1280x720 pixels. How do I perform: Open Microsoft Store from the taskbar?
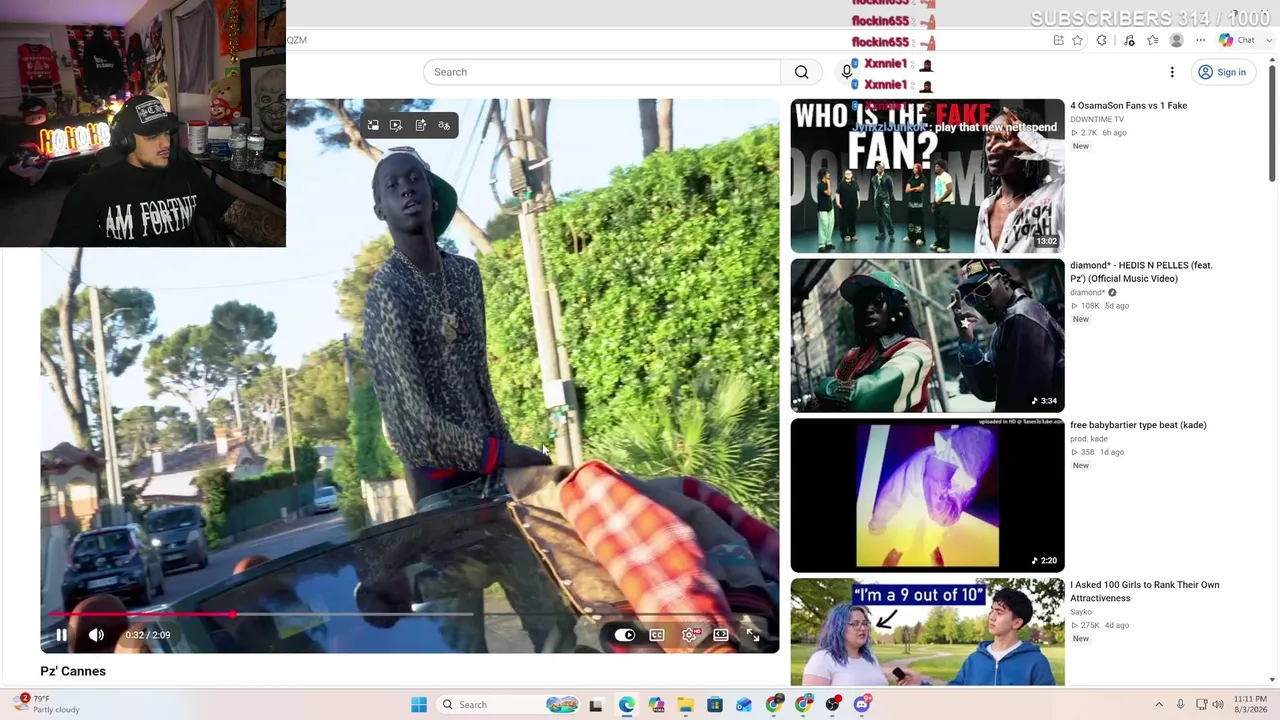click(715, 705)
